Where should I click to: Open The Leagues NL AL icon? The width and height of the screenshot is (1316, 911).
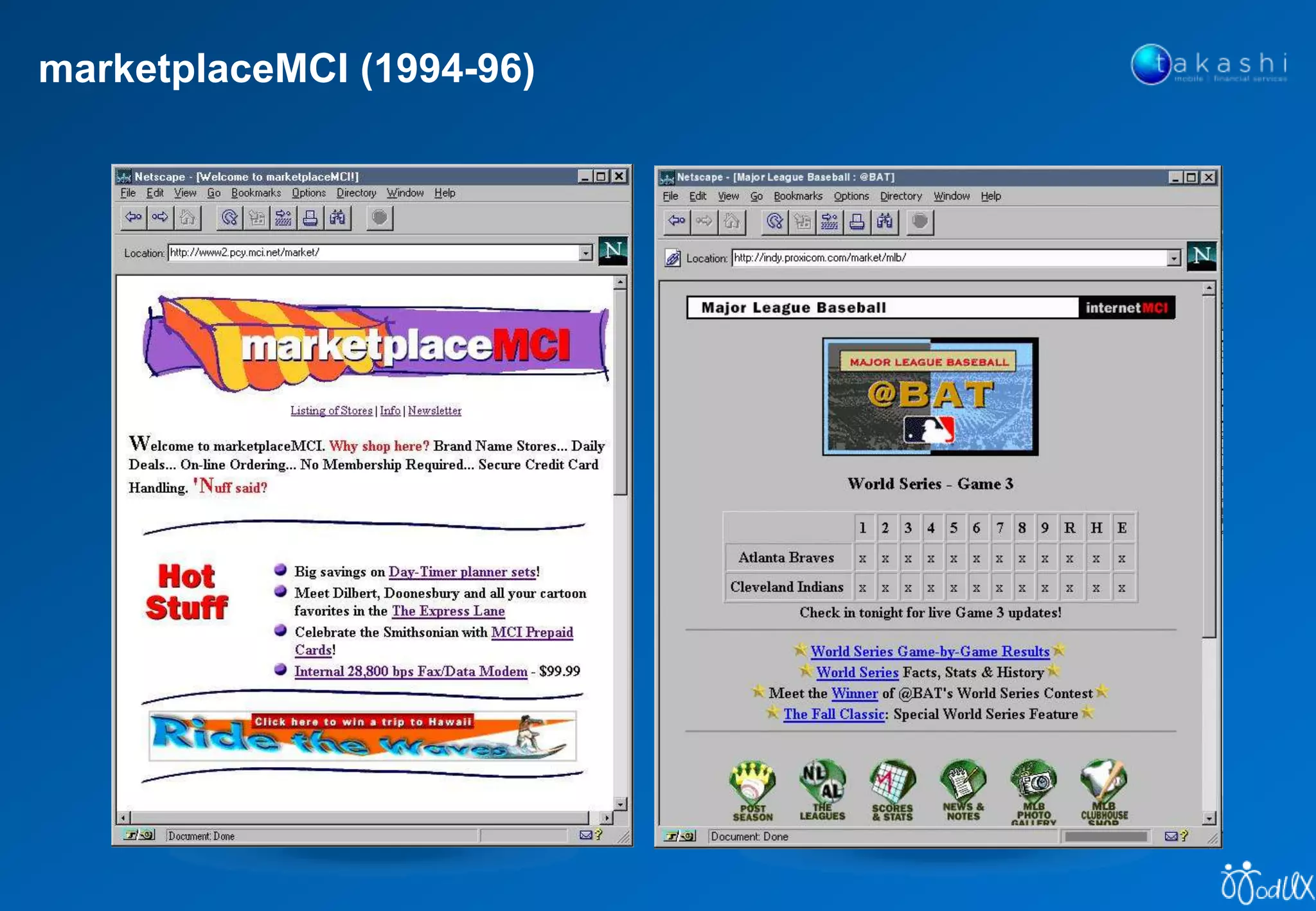[x=822, y=791]
